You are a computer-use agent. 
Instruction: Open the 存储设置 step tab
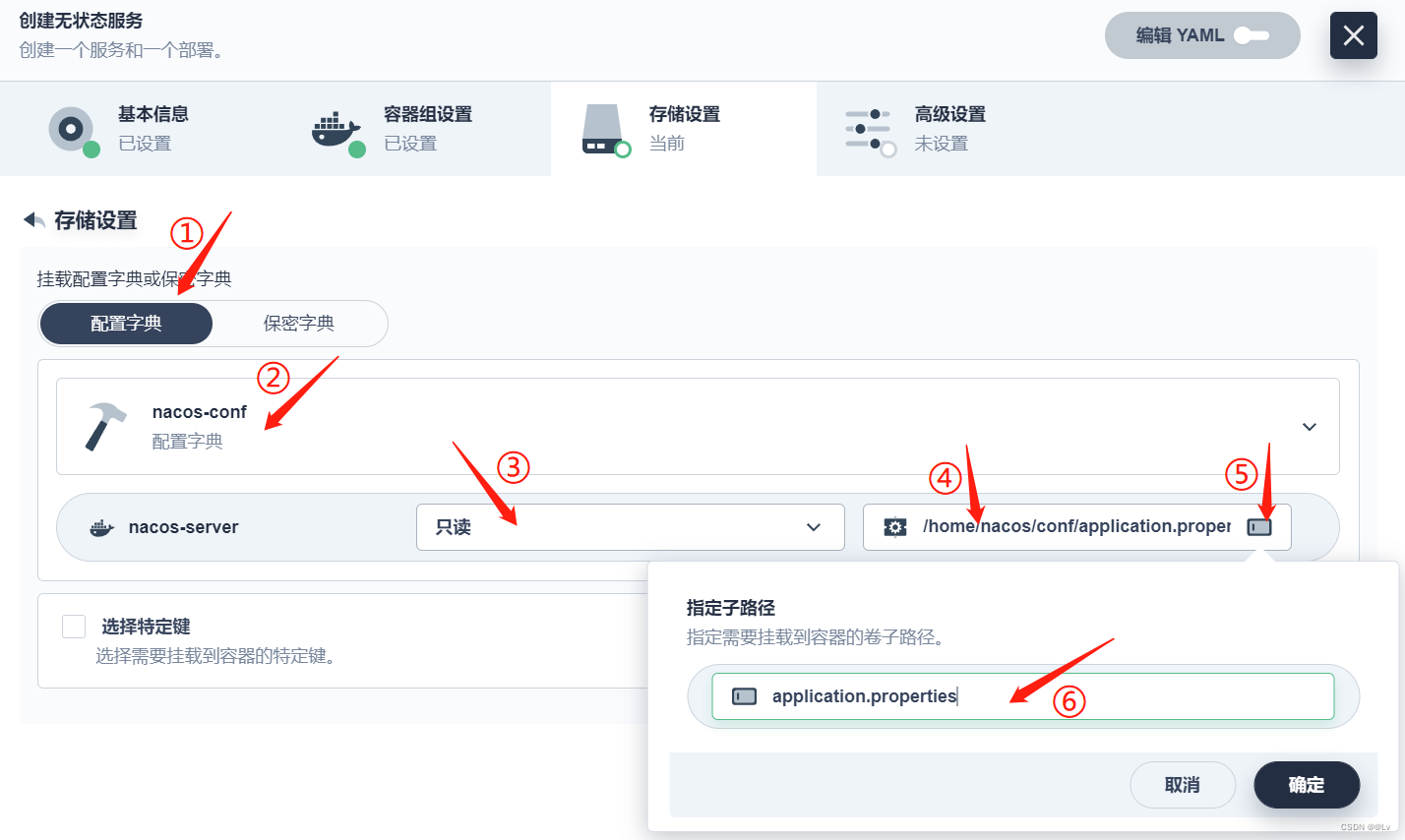click(684, 129)
